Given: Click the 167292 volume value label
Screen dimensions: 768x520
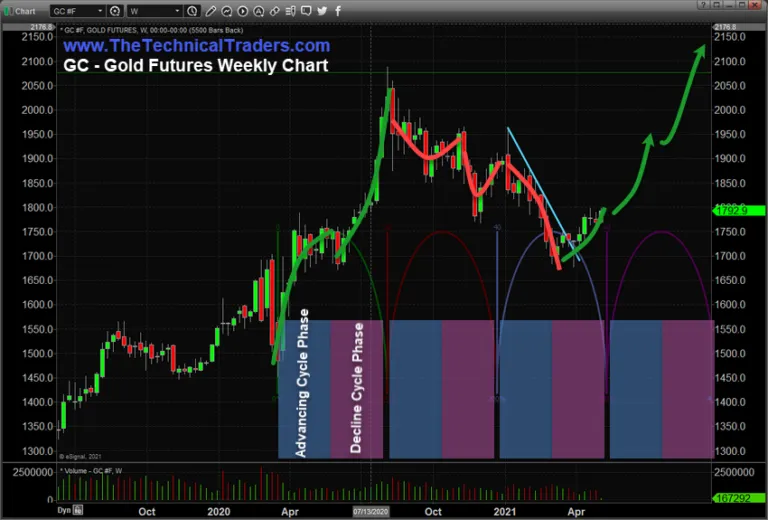Looking at the screenshot, I should (738, 498).
